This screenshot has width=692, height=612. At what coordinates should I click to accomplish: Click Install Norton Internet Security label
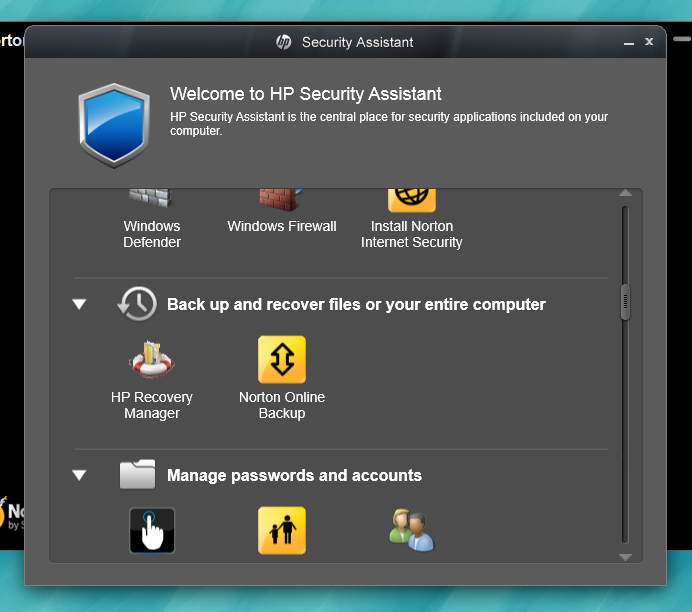(411, 234)
